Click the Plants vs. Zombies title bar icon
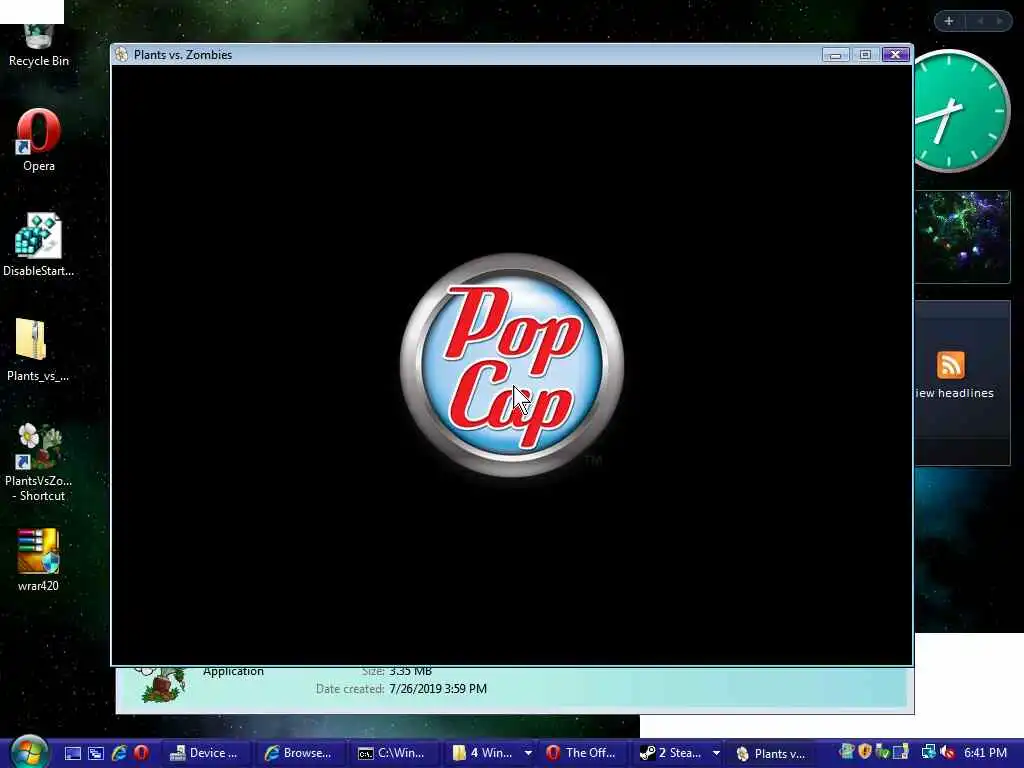The image size is (1024, 768). [121, 55]
